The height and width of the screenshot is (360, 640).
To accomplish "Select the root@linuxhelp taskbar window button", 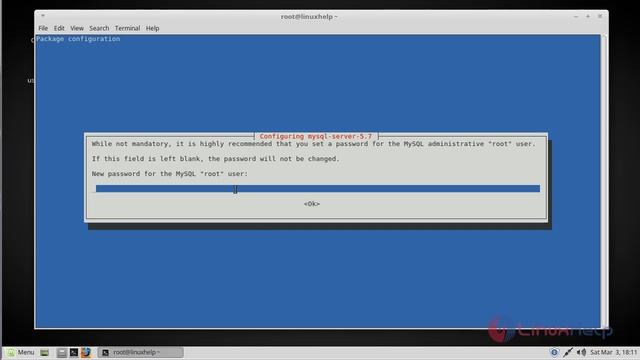I will tap(140, 352).
